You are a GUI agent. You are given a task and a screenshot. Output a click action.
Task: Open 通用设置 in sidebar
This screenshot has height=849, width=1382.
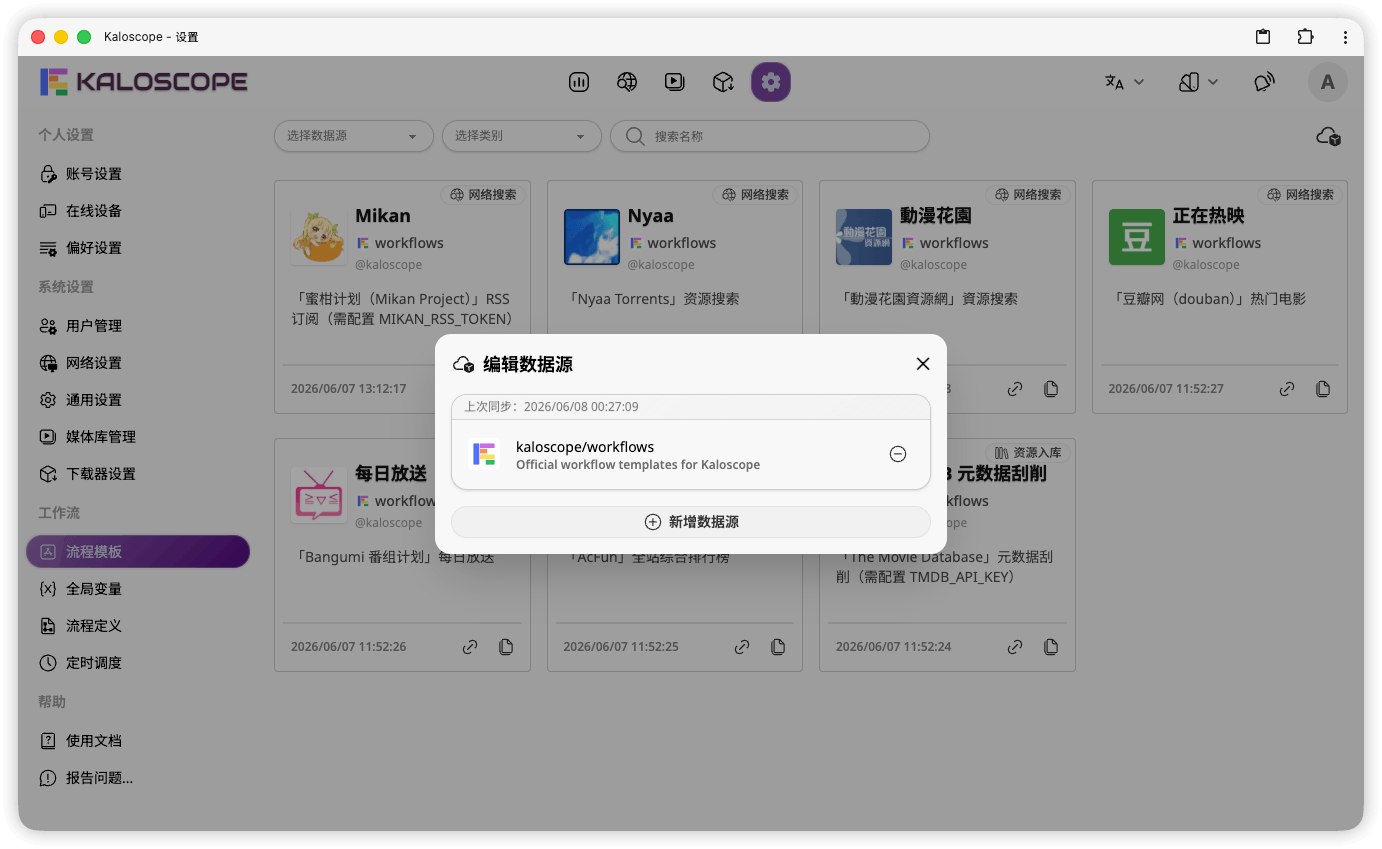point(138,400)
